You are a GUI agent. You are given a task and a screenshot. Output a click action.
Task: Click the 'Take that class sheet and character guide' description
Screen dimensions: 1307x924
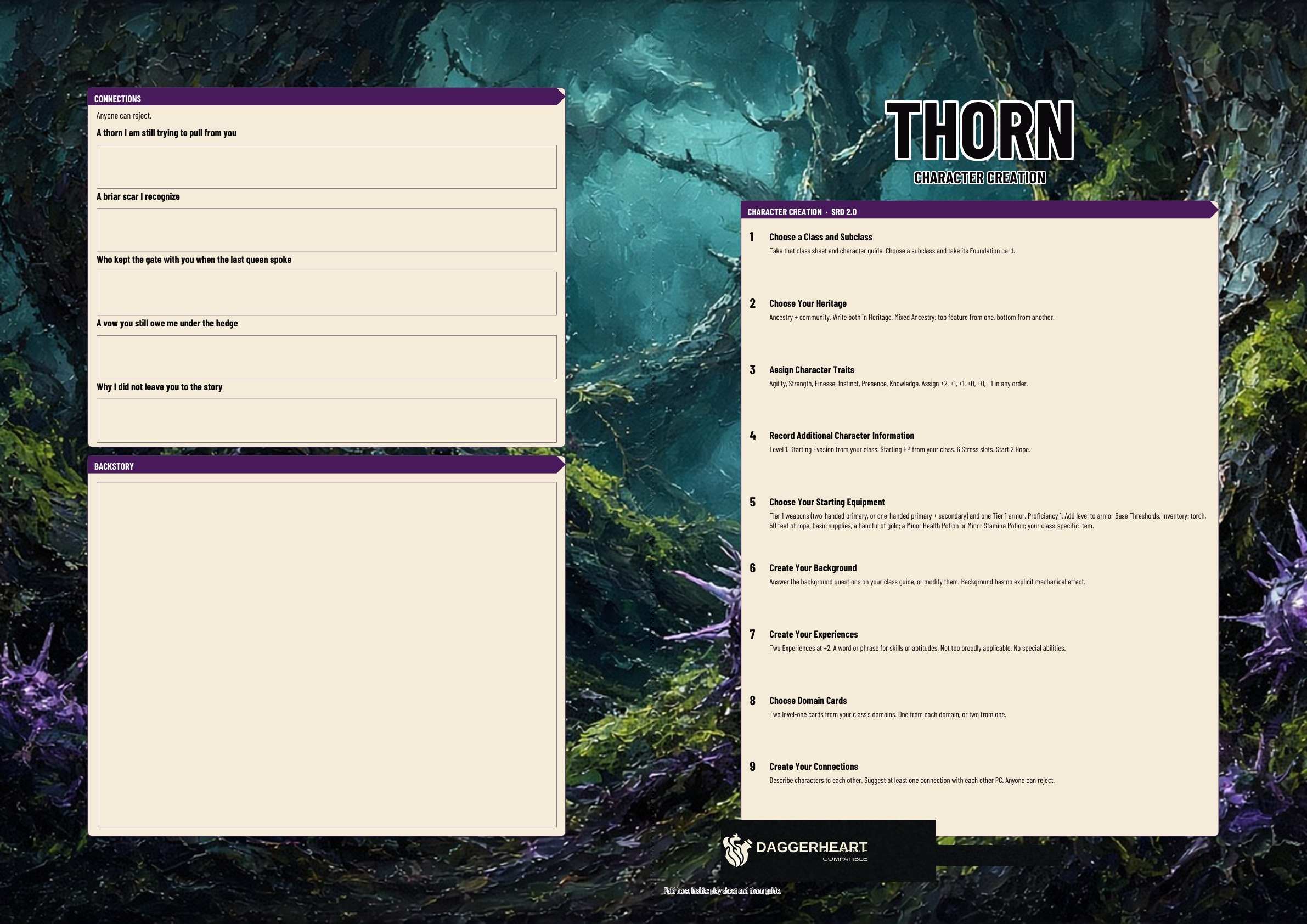tap(892, 251)
